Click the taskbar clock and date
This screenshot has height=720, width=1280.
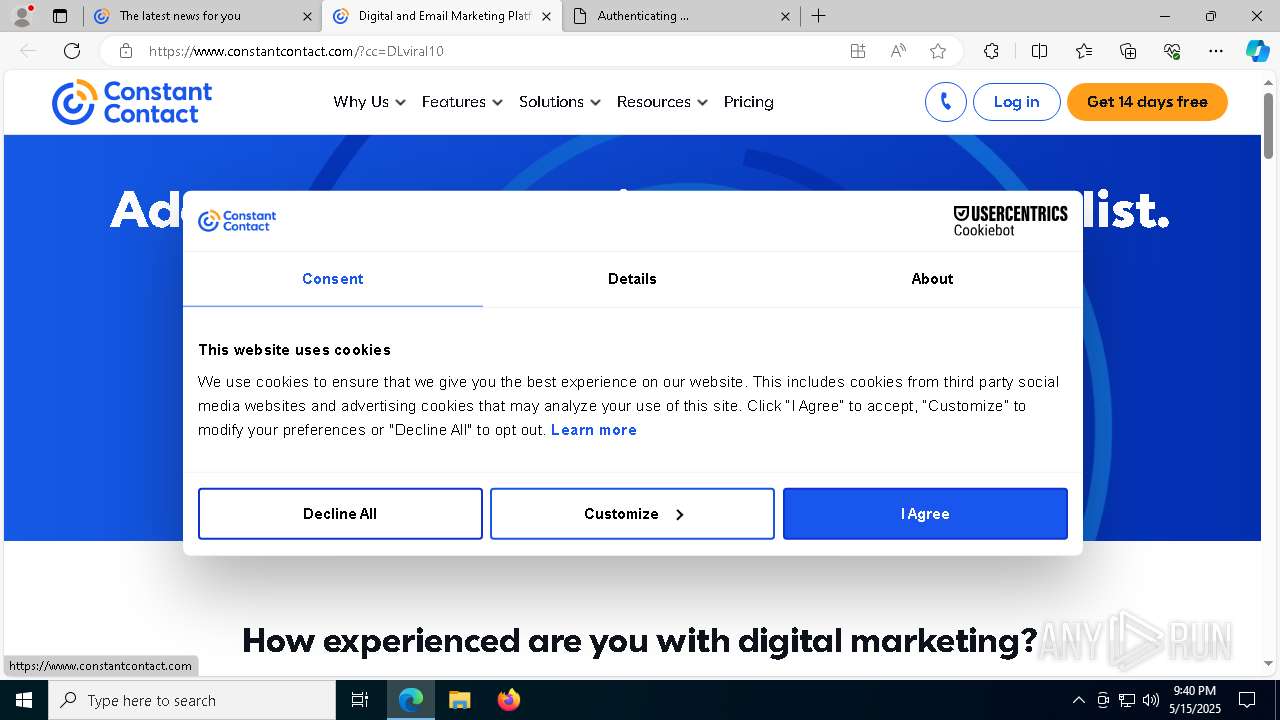[x=1195, y=700]
